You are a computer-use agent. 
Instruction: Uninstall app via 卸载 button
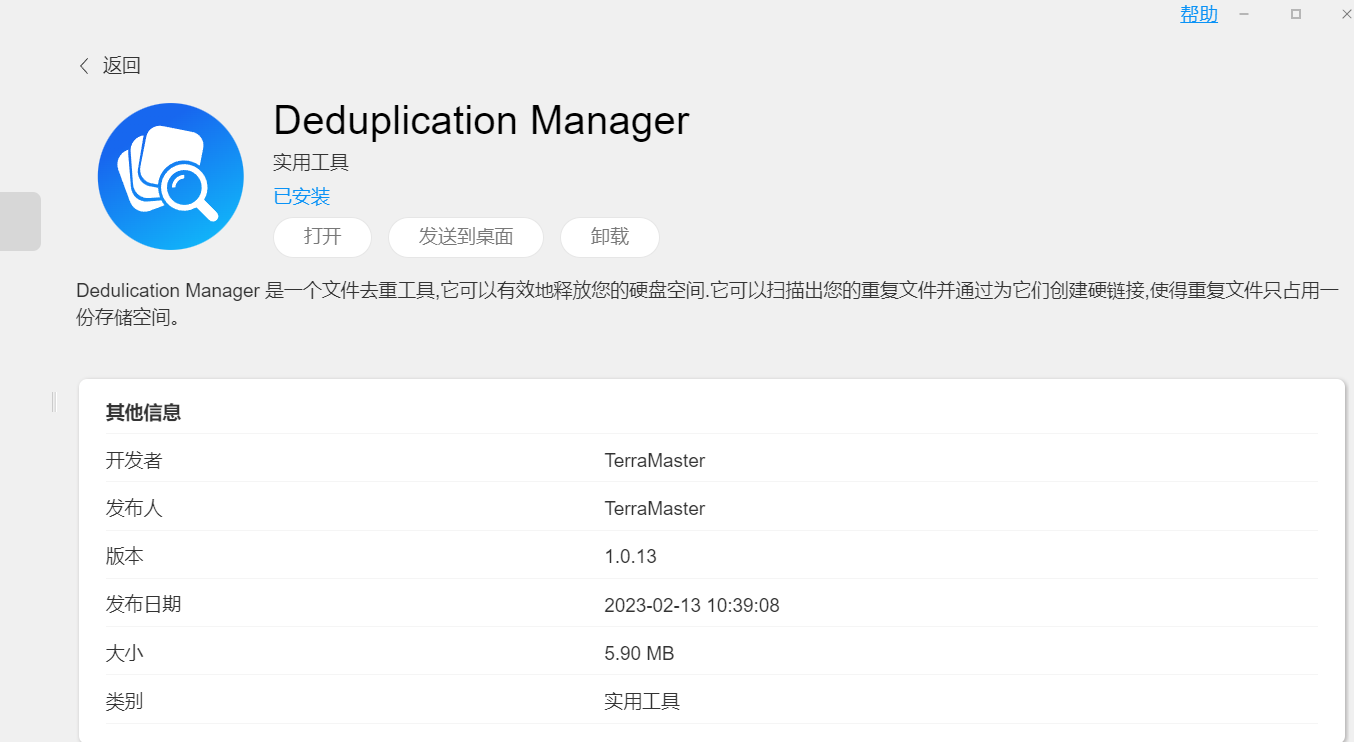coord(610,237)
